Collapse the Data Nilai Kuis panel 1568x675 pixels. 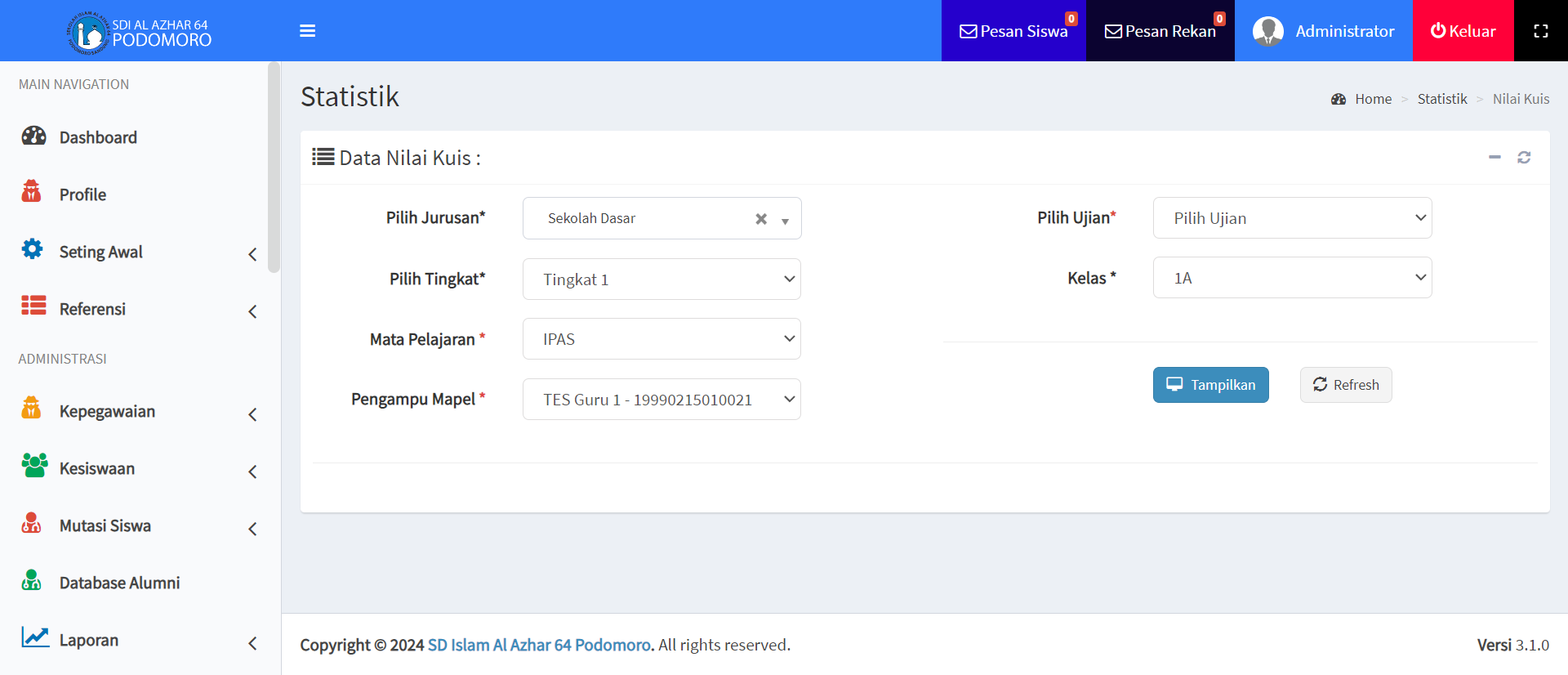coord(1494,157)
